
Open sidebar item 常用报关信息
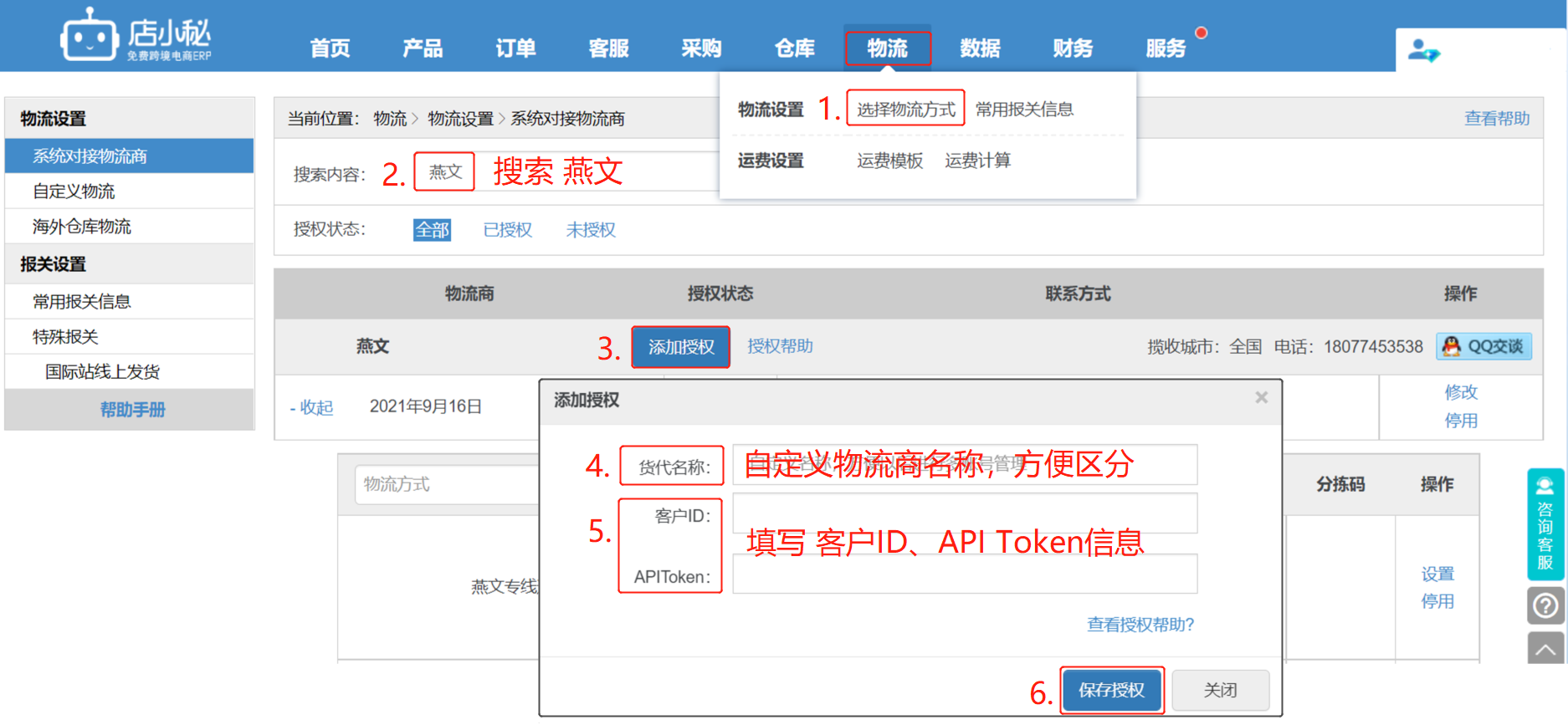129,302
